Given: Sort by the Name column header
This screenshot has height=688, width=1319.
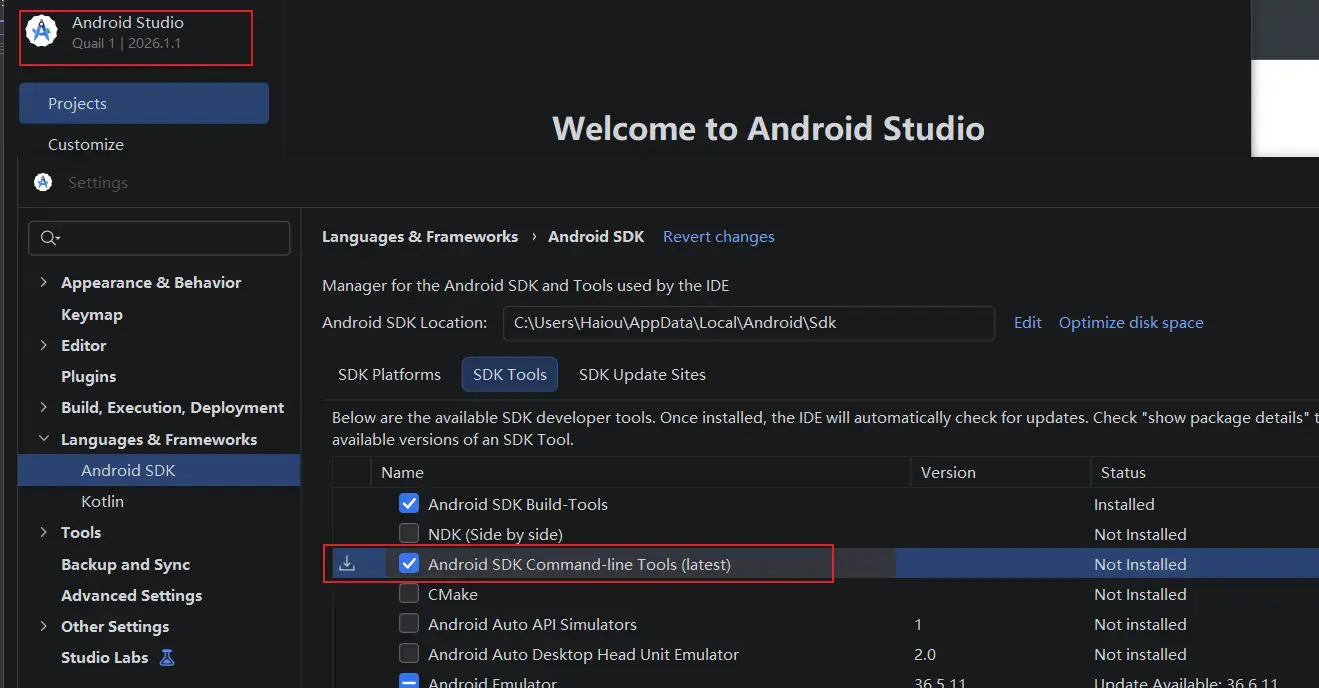Looking at the screenshot, I should pyautogui.click(x=640, y=472).
